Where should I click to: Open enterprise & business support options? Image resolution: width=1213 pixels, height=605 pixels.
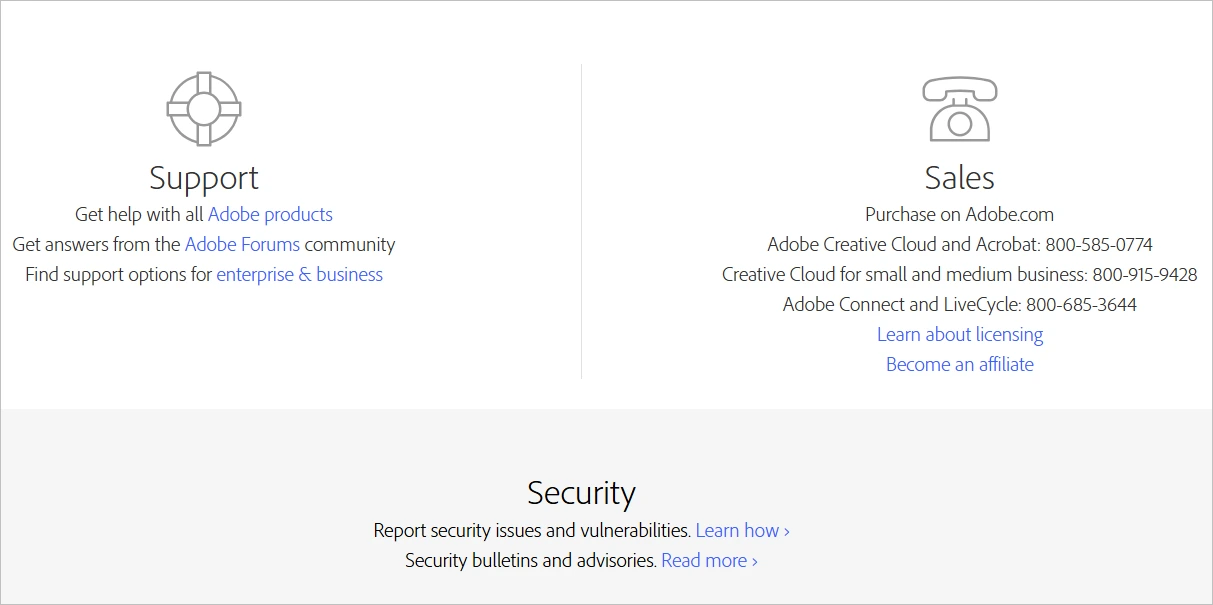click(300, 274)
